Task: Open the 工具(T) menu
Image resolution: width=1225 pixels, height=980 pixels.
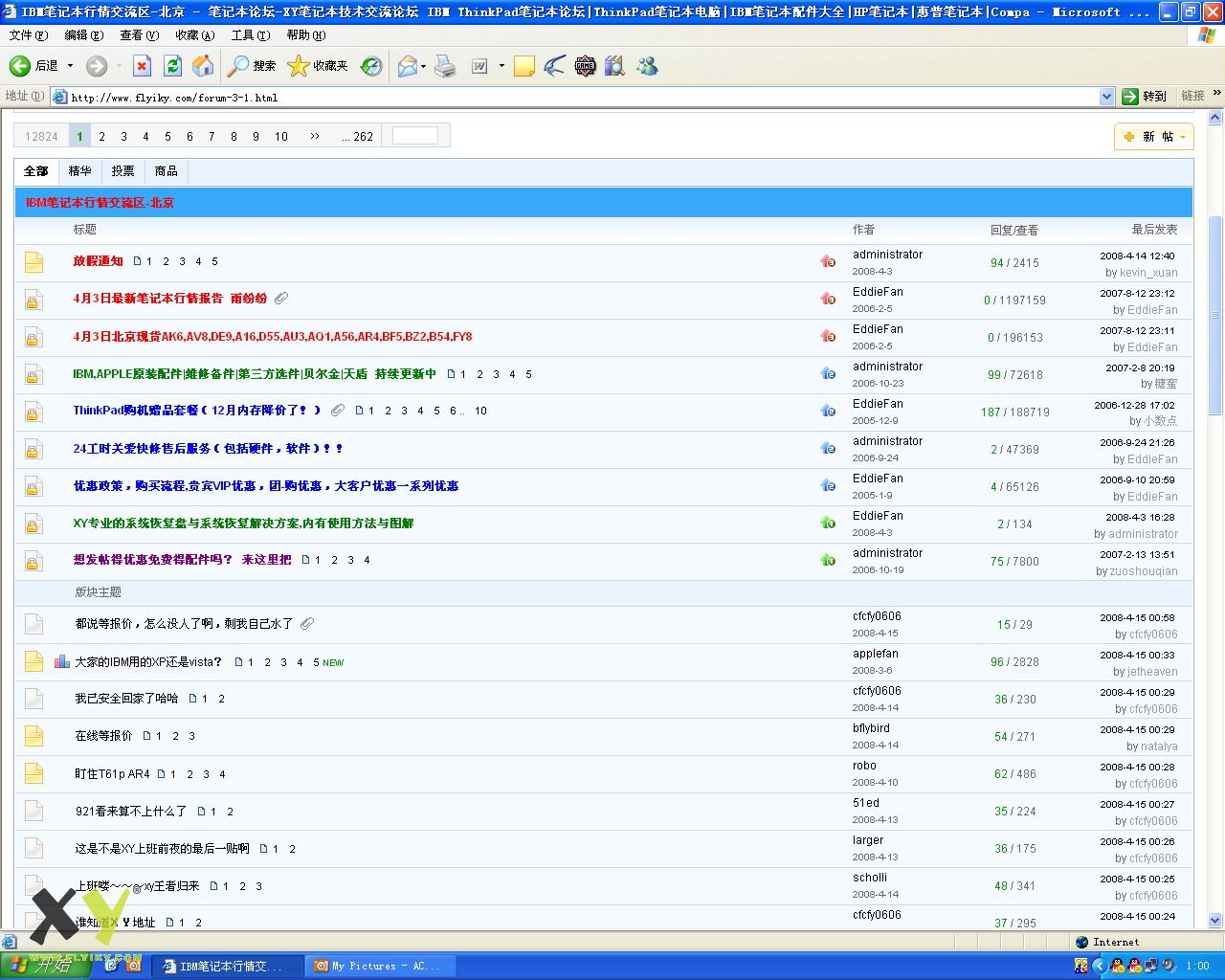Action: click(251, 35)
